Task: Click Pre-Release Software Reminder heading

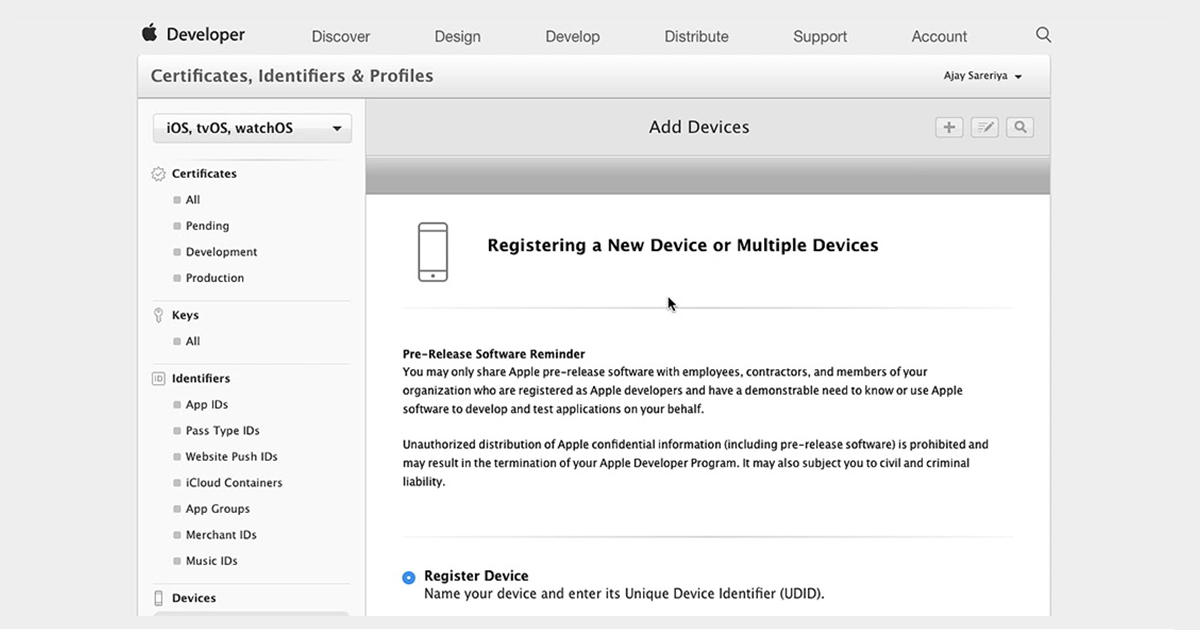Action: pos(494,354)
